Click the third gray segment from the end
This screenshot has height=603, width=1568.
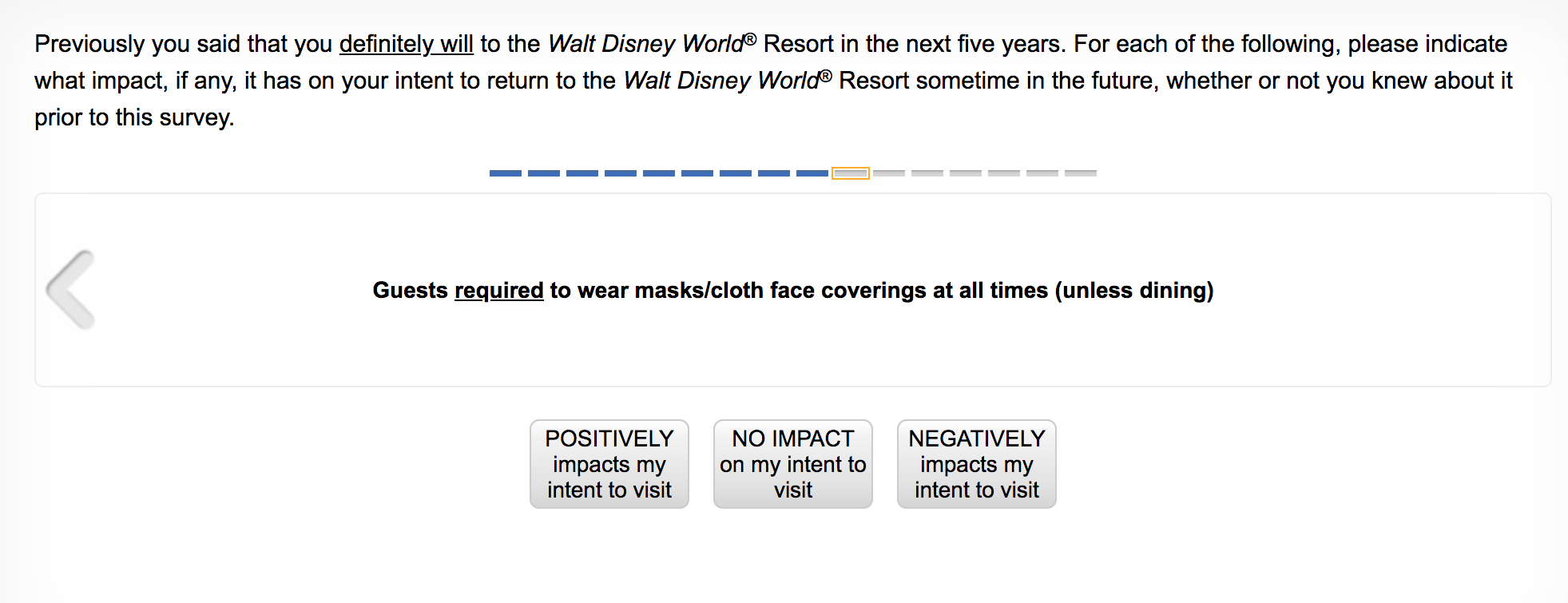tap(1003, 173)
